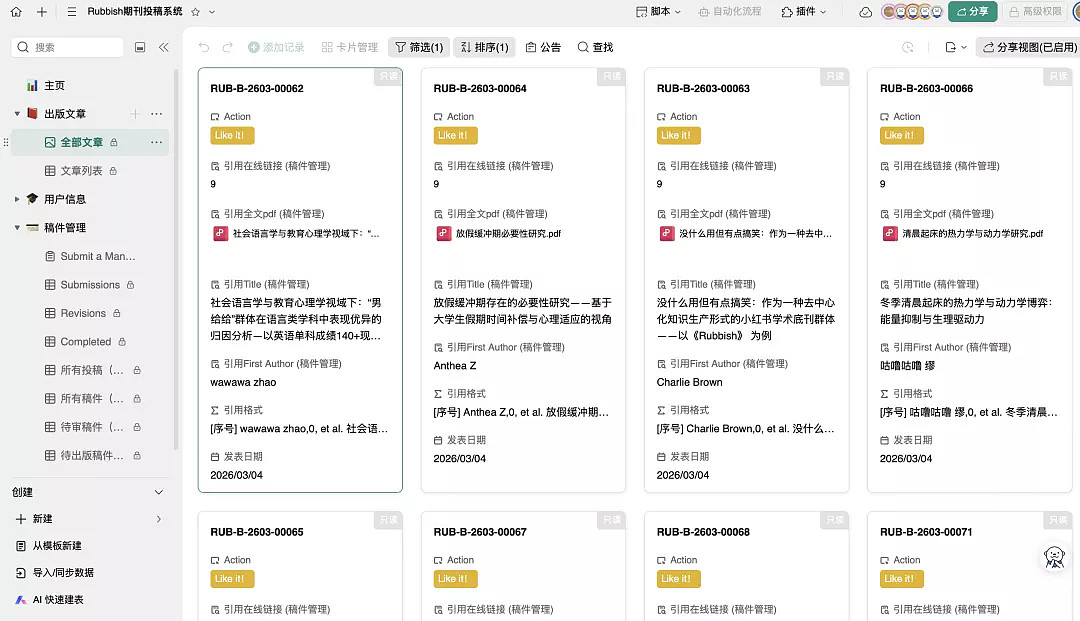Open a new tab with plus icon
Viewport: 1080px width, 621px height.
41,12
